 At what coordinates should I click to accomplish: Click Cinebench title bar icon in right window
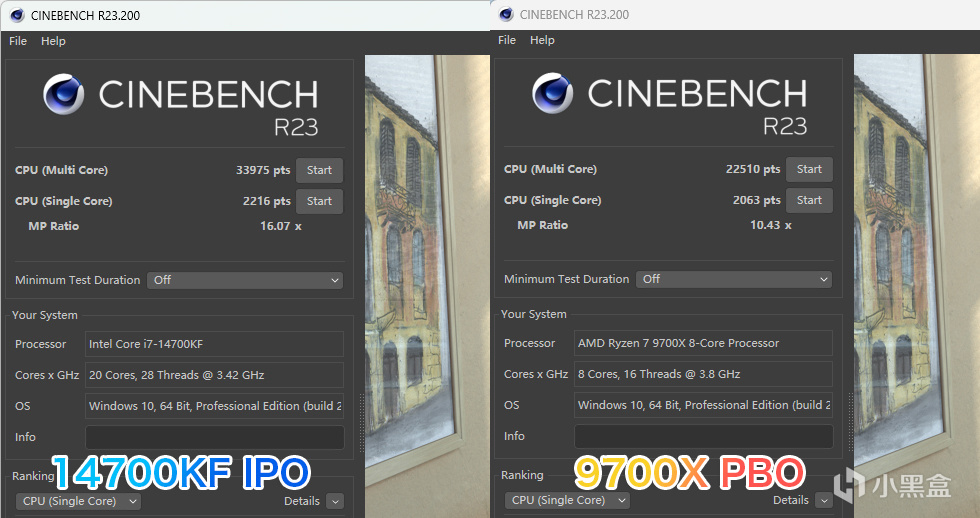506,14
